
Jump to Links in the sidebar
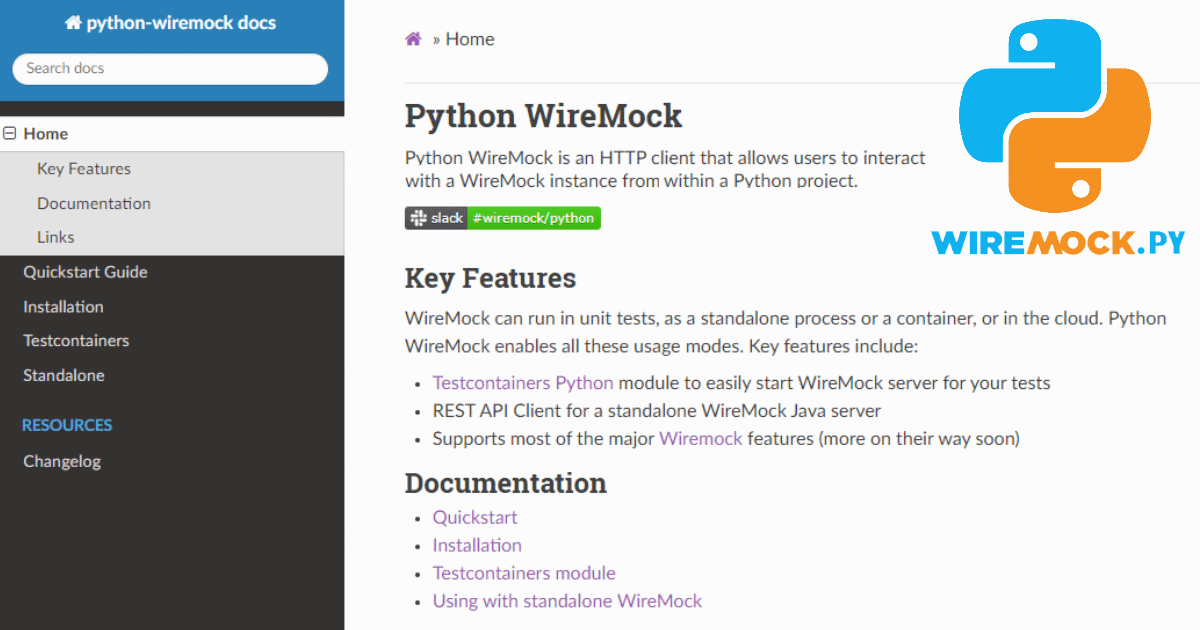click(x=56, y=237)
